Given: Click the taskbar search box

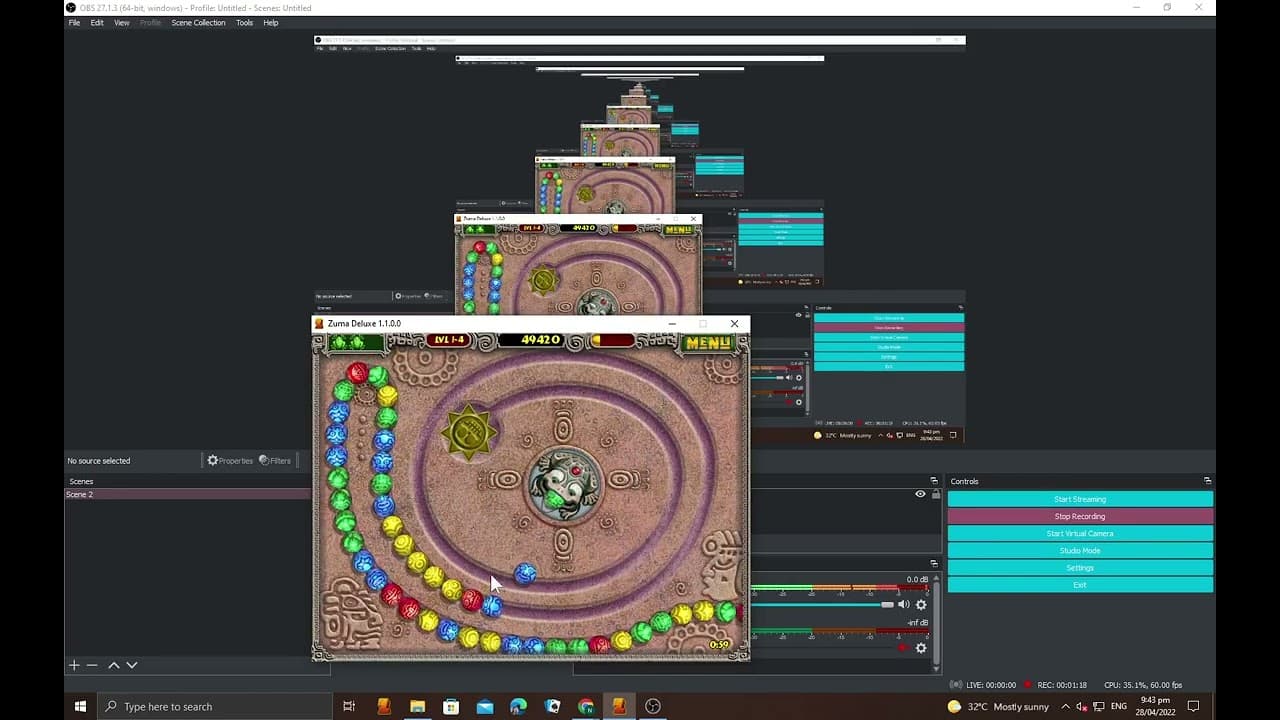Looking at the screenshot, I should (214, 706).
